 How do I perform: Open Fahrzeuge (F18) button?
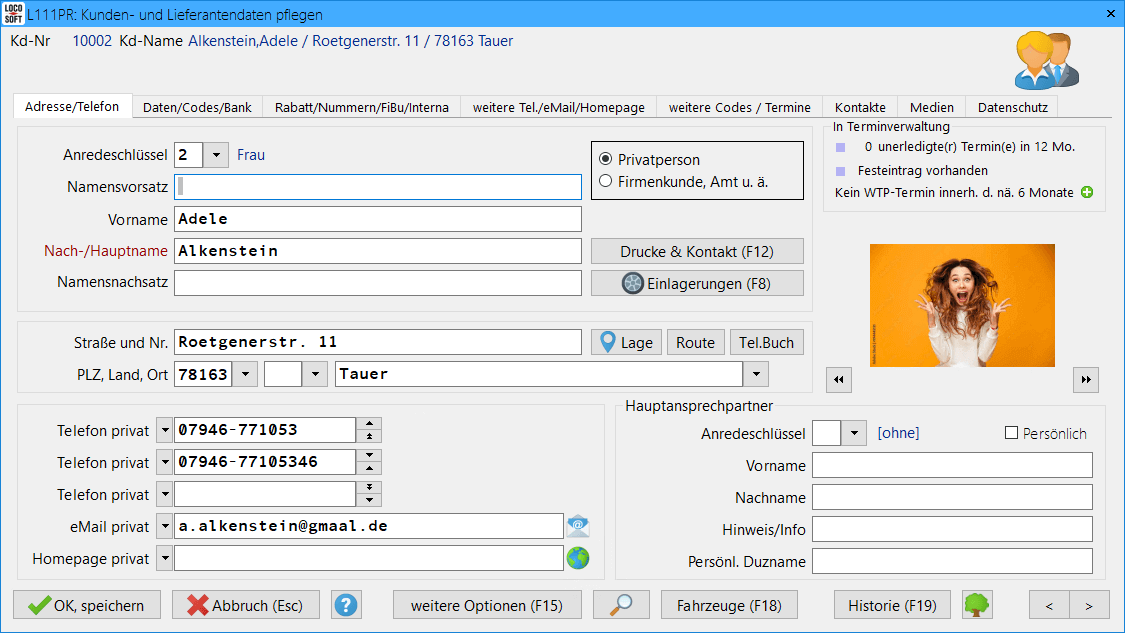pyautogui.click(x=729, y=605)
